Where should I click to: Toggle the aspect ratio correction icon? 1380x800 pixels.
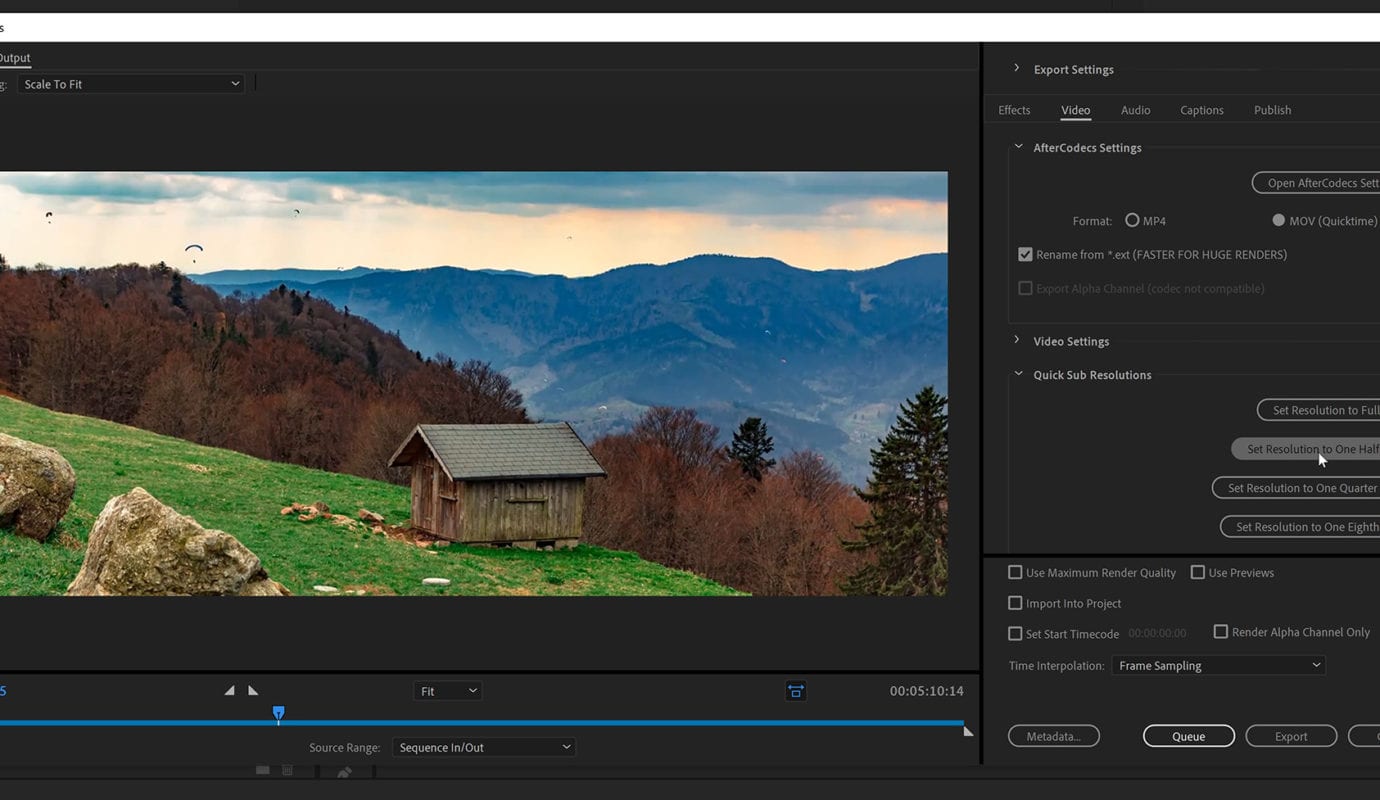(x=795, y=691)
